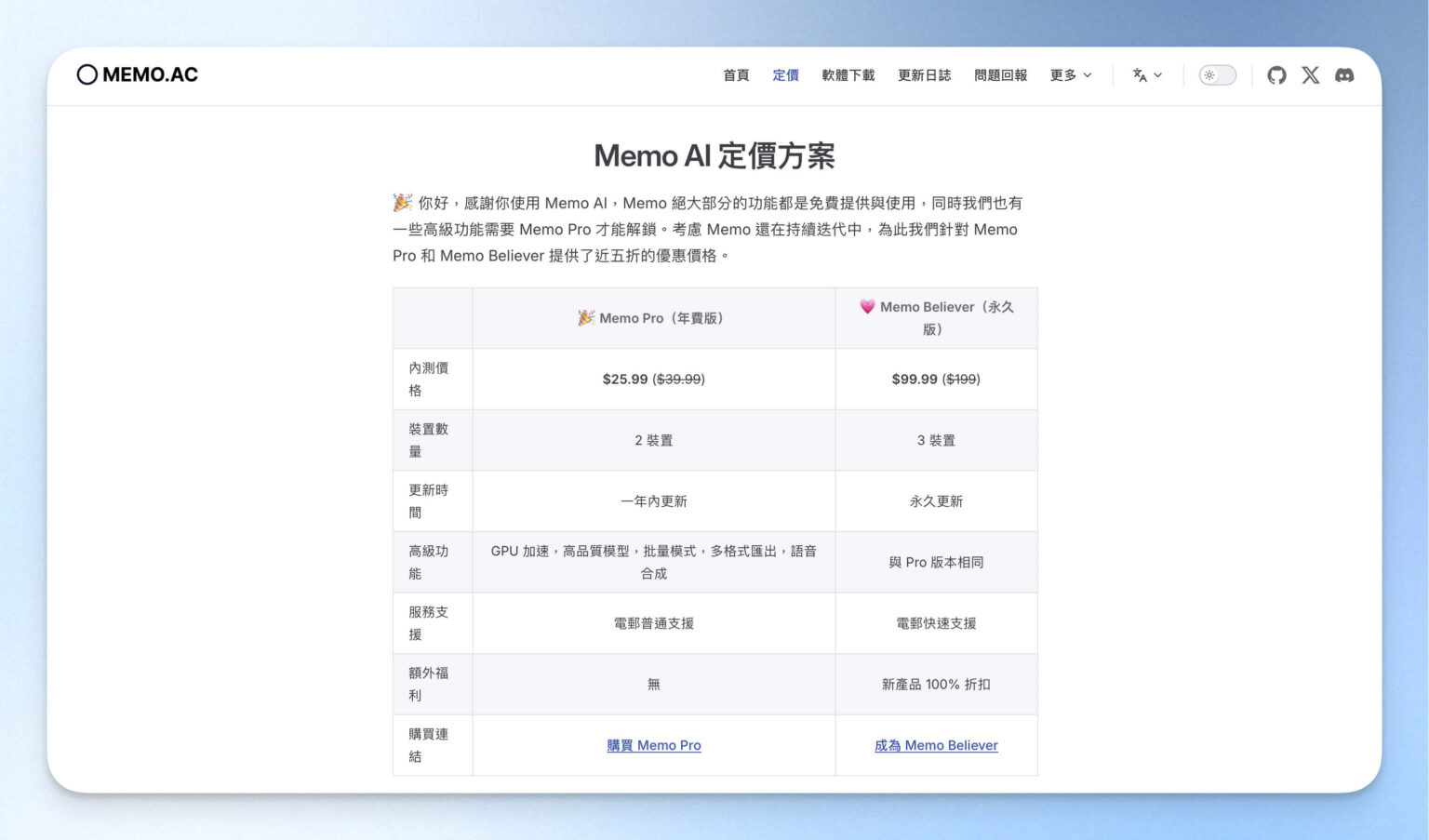
Task: Open the 更多 dropdown menu
Action: tap(1071, 75)
